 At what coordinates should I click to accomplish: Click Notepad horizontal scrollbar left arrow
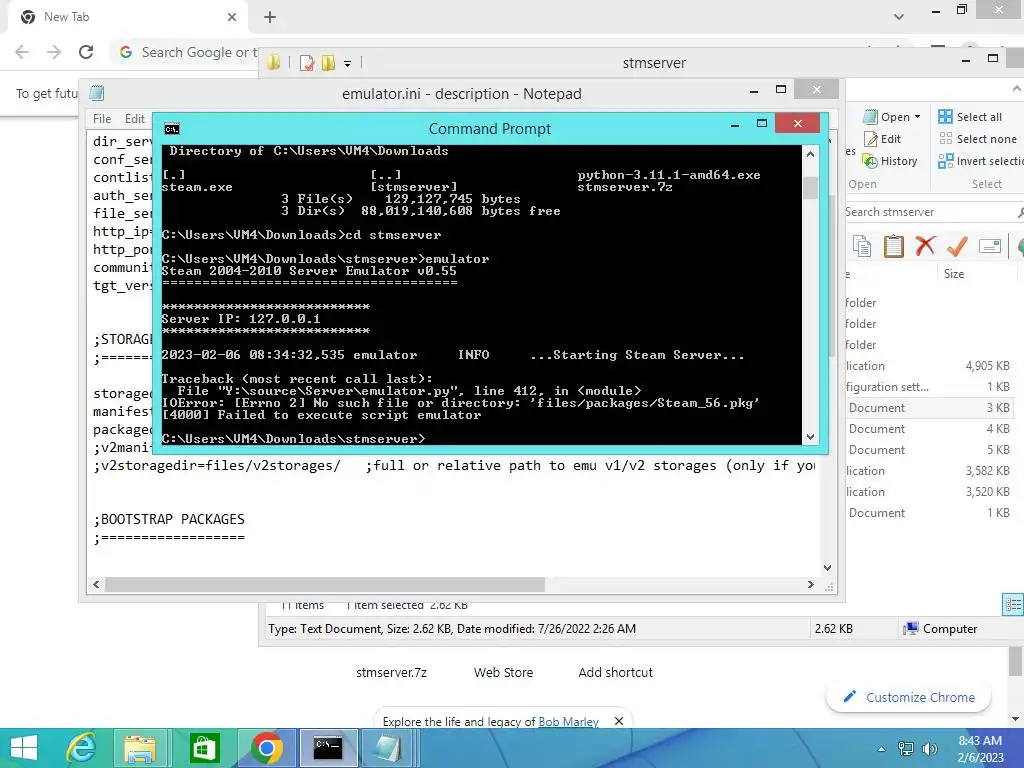pos(96,584)
